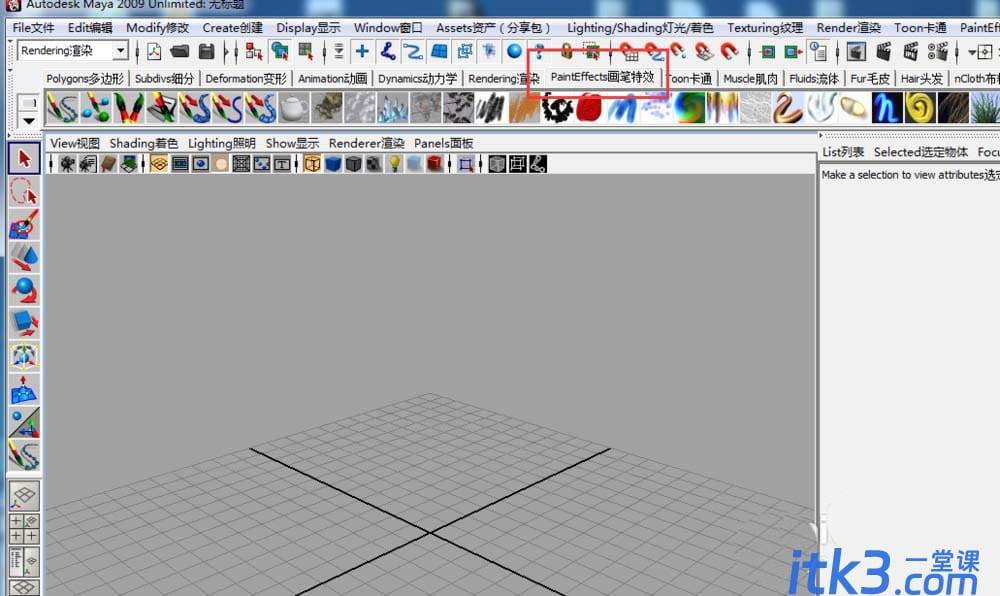This screenshot has height=596, width=1000.
Task: Open the Render View window icon
Action: (856, 52)
